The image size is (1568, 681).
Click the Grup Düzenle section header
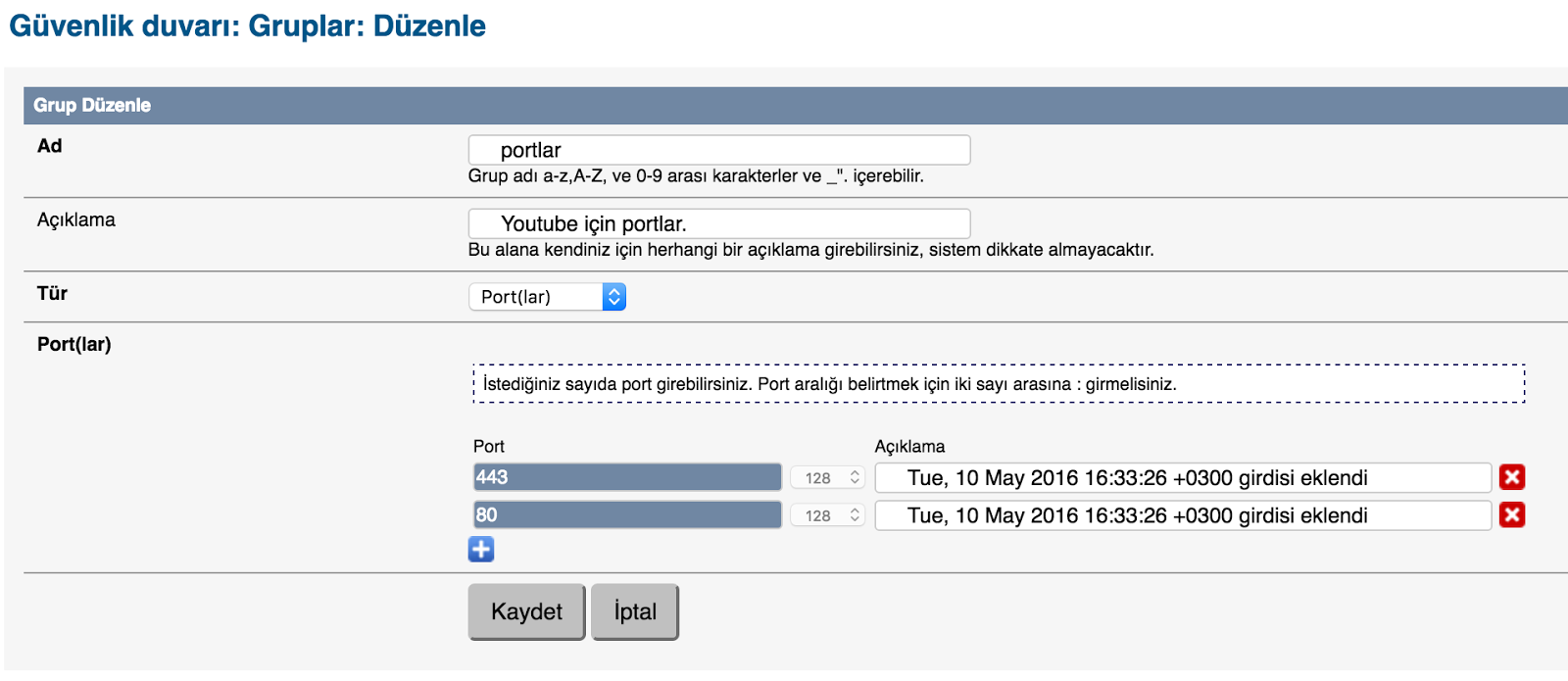[92, 106]
